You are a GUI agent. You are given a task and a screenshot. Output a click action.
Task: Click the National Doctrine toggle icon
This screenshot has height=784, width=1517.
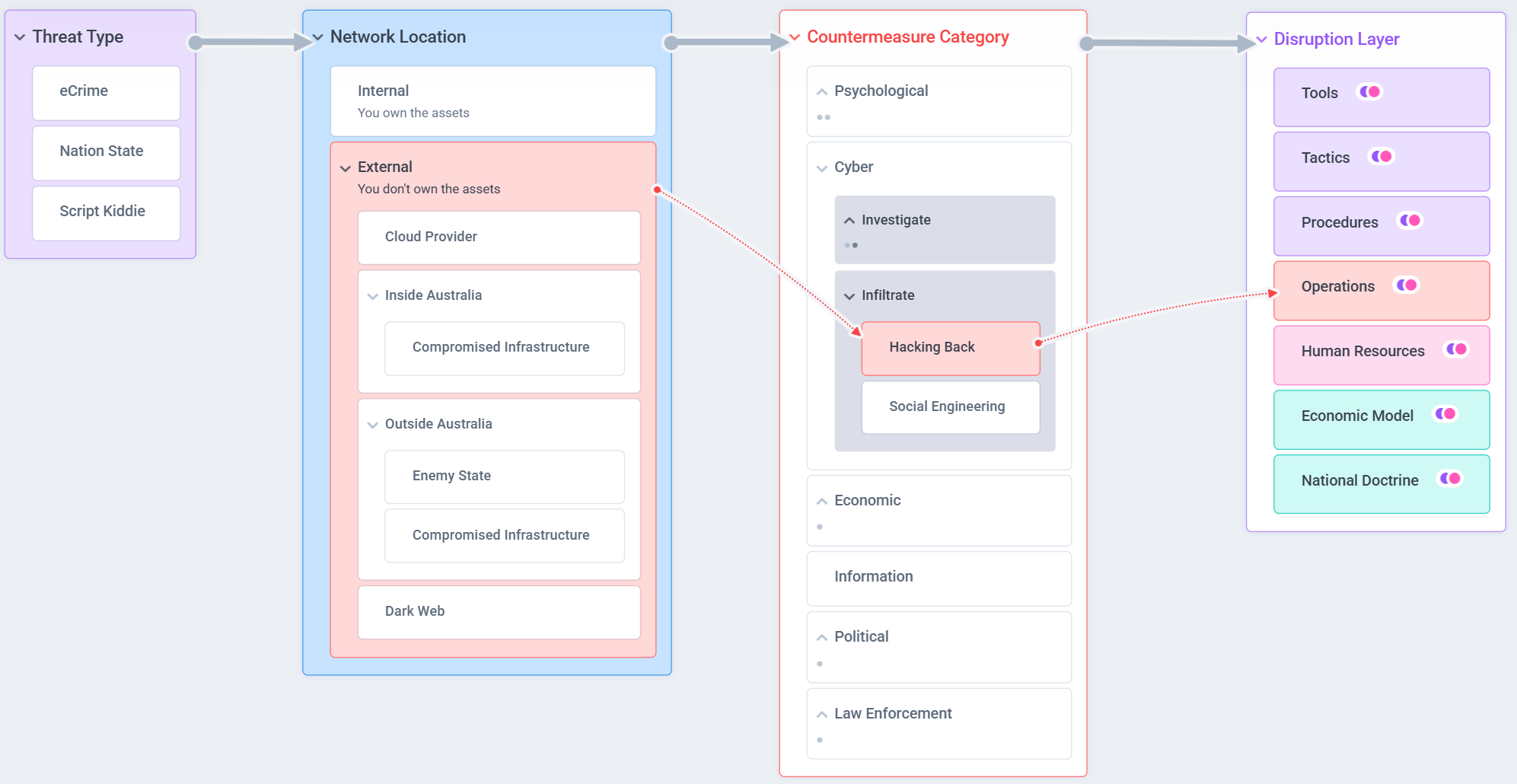tap(1449, 479)
